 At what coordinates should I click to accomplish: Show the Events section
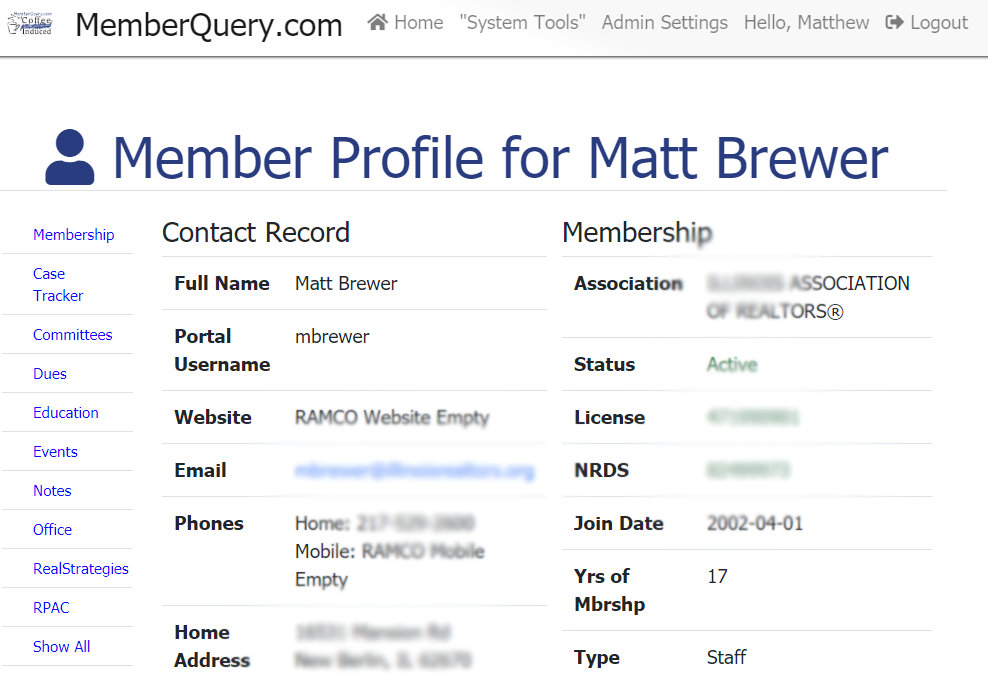(55, 452)
